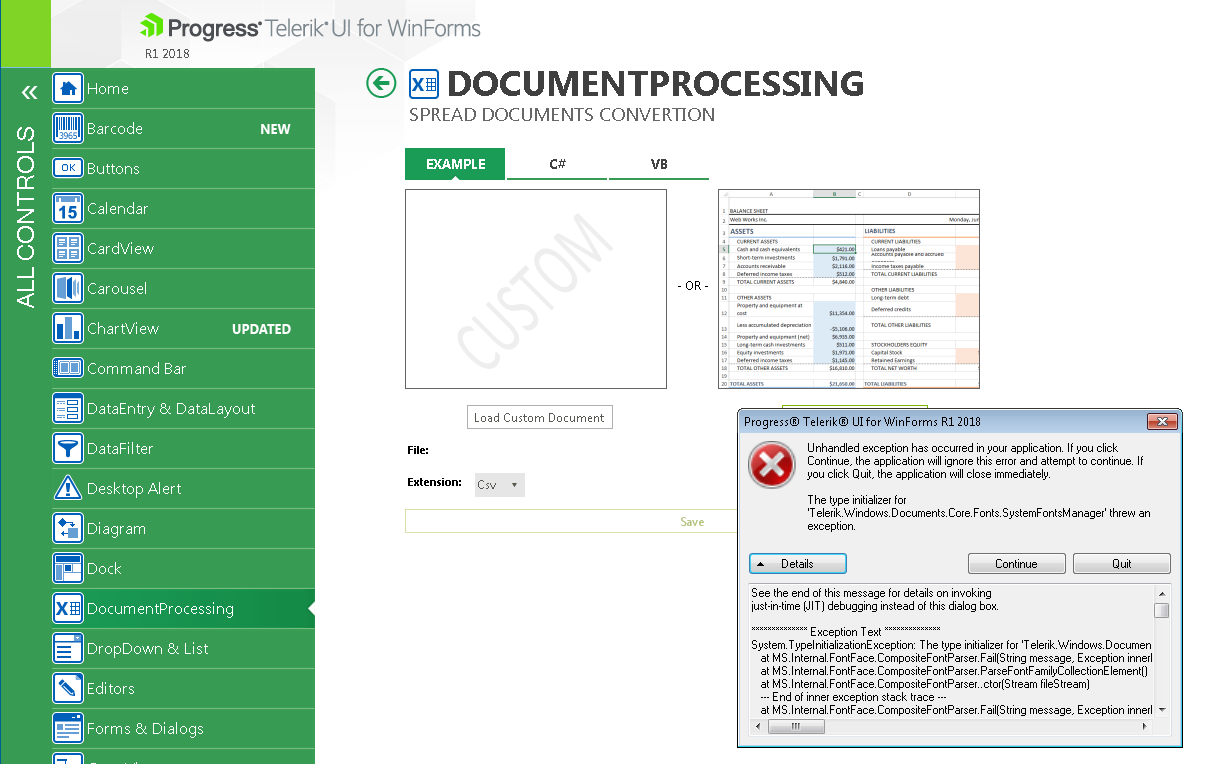Close the Telerik exception dialog
Image resolution: width=1210 pixels, height=764 pixels.
[1162, 422]
